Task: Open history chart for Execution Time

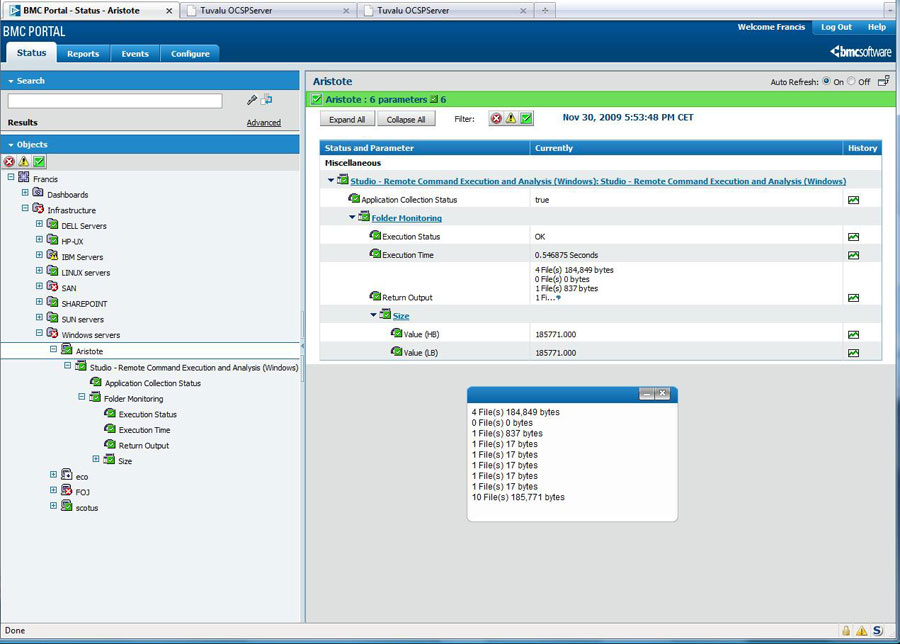Action: click(853, 255)
